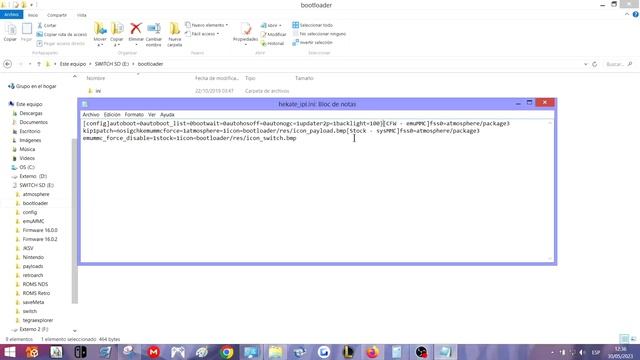The image size is (640, 360).
Task: Click Seleccionar todo in ribbon
Action: [312, 25]
